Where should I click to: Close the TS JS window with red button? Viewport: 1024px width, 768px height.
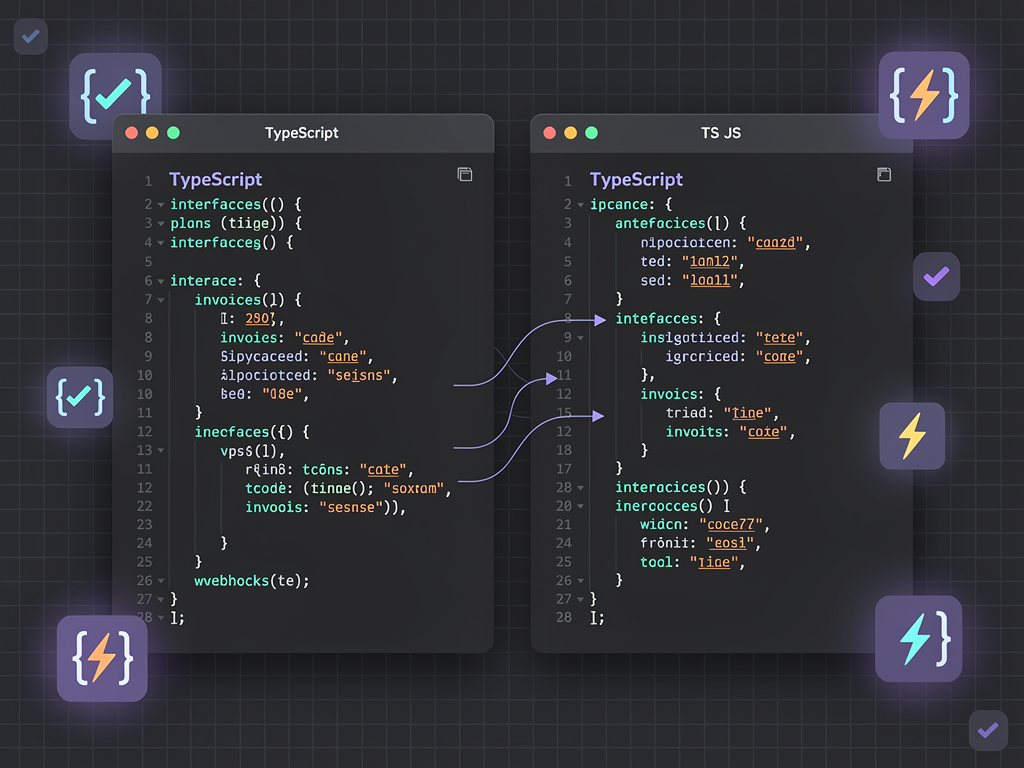(550, 133)
